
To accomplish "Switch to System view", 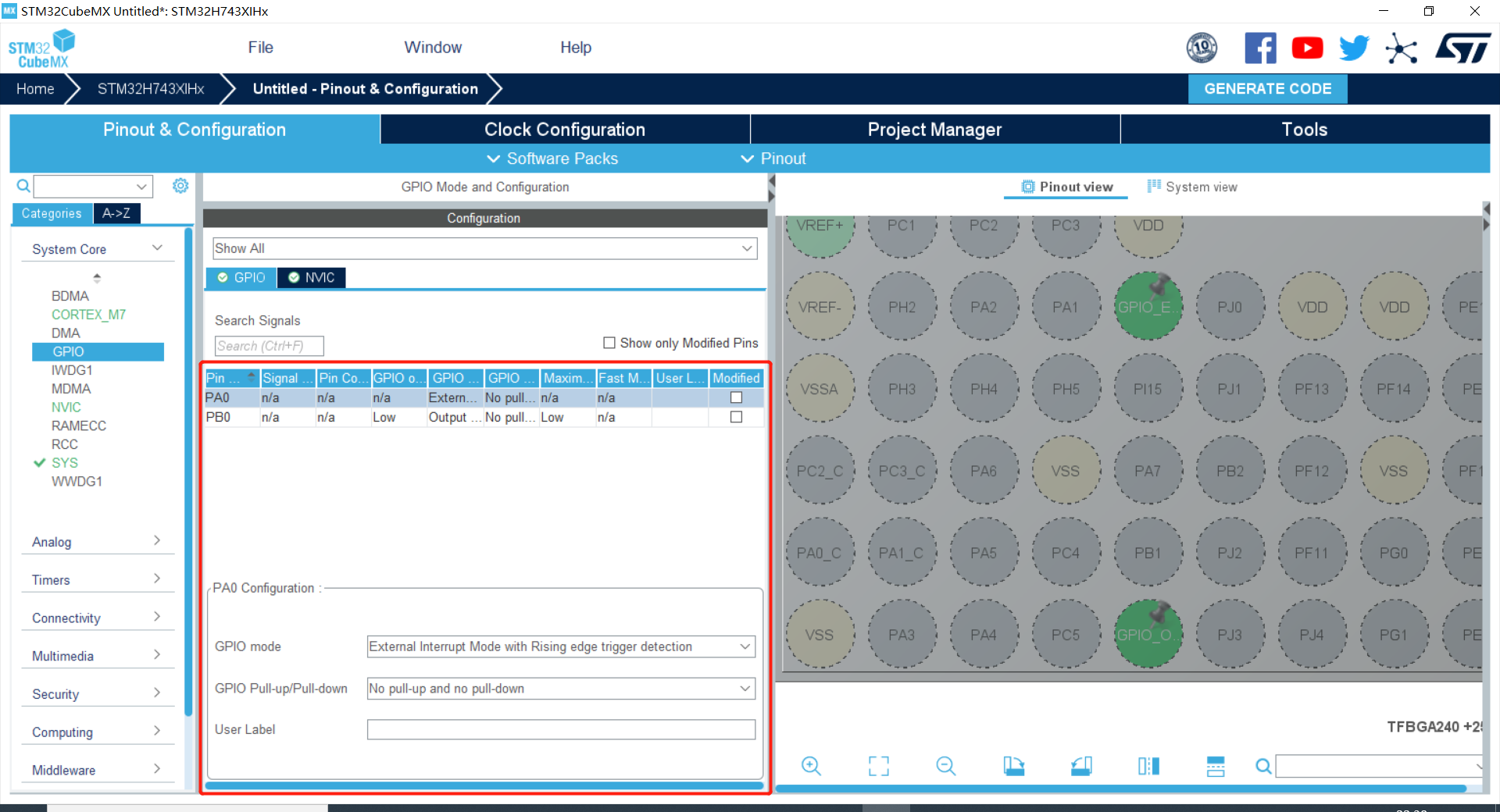I will [1192, 187].
